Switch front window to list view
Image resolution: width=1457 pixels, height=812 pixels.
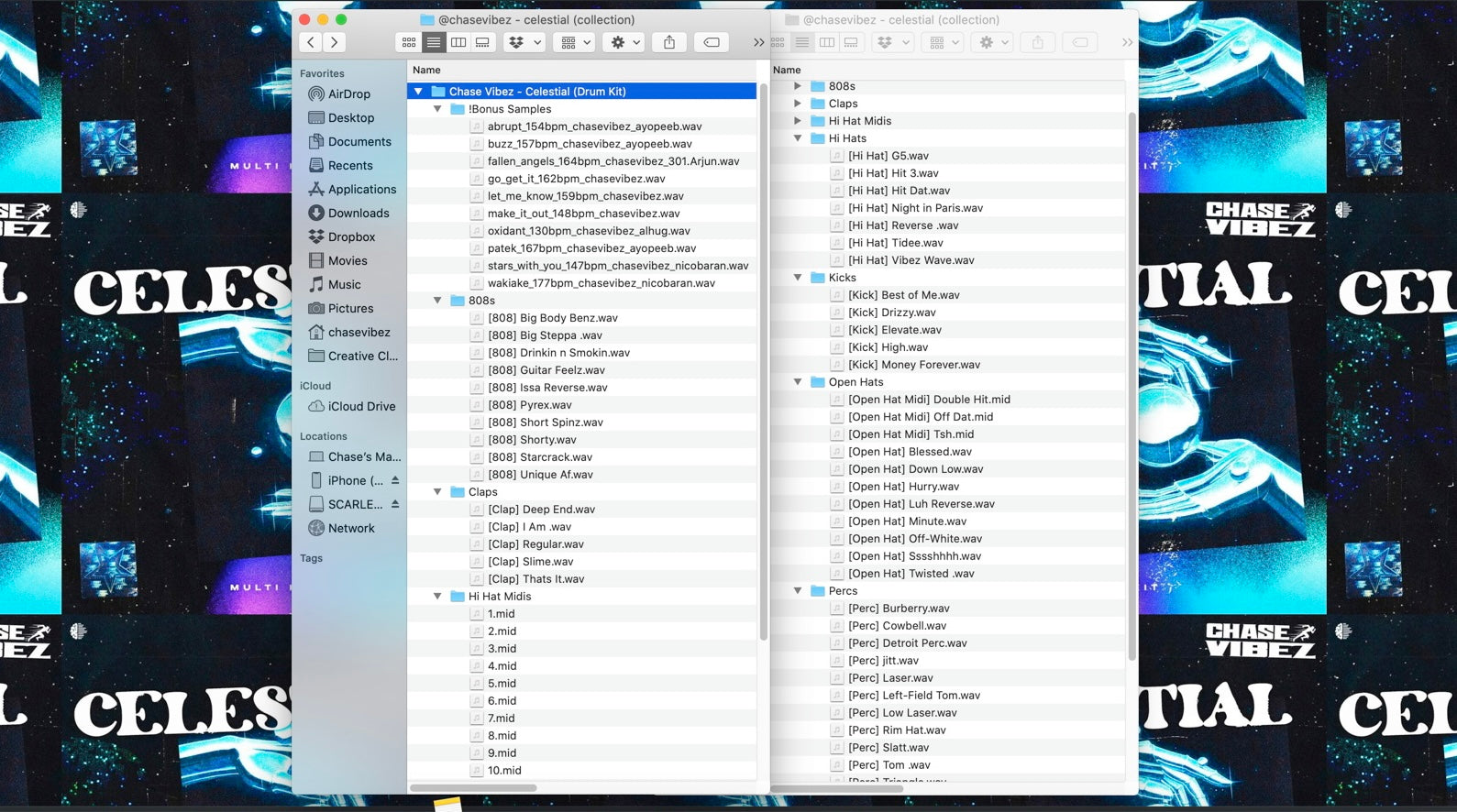coord(434,42)
